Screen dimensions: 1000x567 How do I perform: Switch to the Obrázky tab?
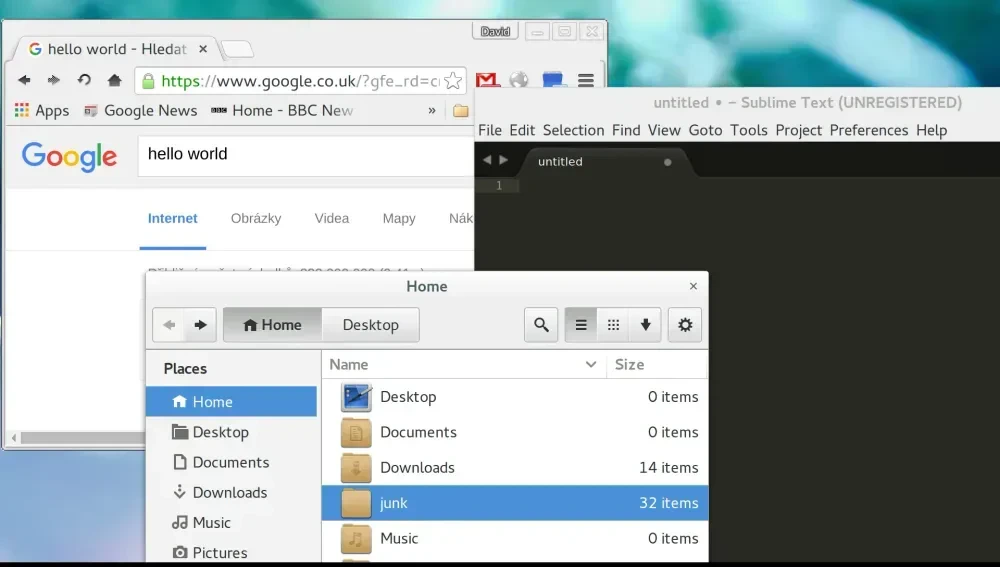tap(256, 219)
